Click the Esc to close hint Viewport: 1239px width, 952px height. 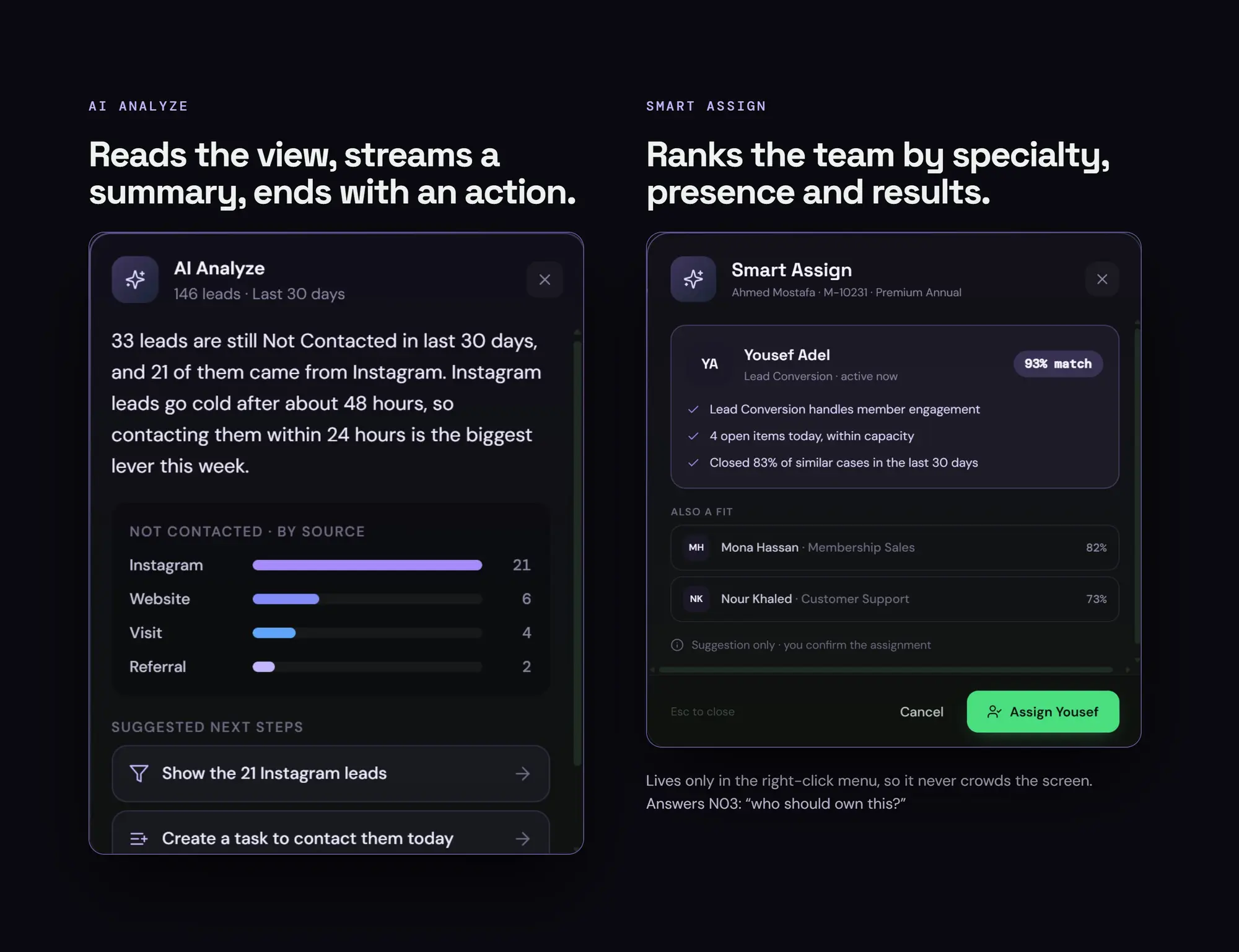pyautogui.click(x=703, y=712)
